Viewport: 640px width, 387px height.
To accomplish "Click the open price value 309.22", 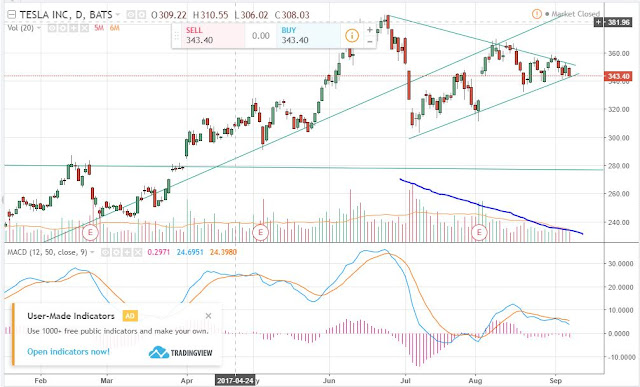I will coord(172,15).
